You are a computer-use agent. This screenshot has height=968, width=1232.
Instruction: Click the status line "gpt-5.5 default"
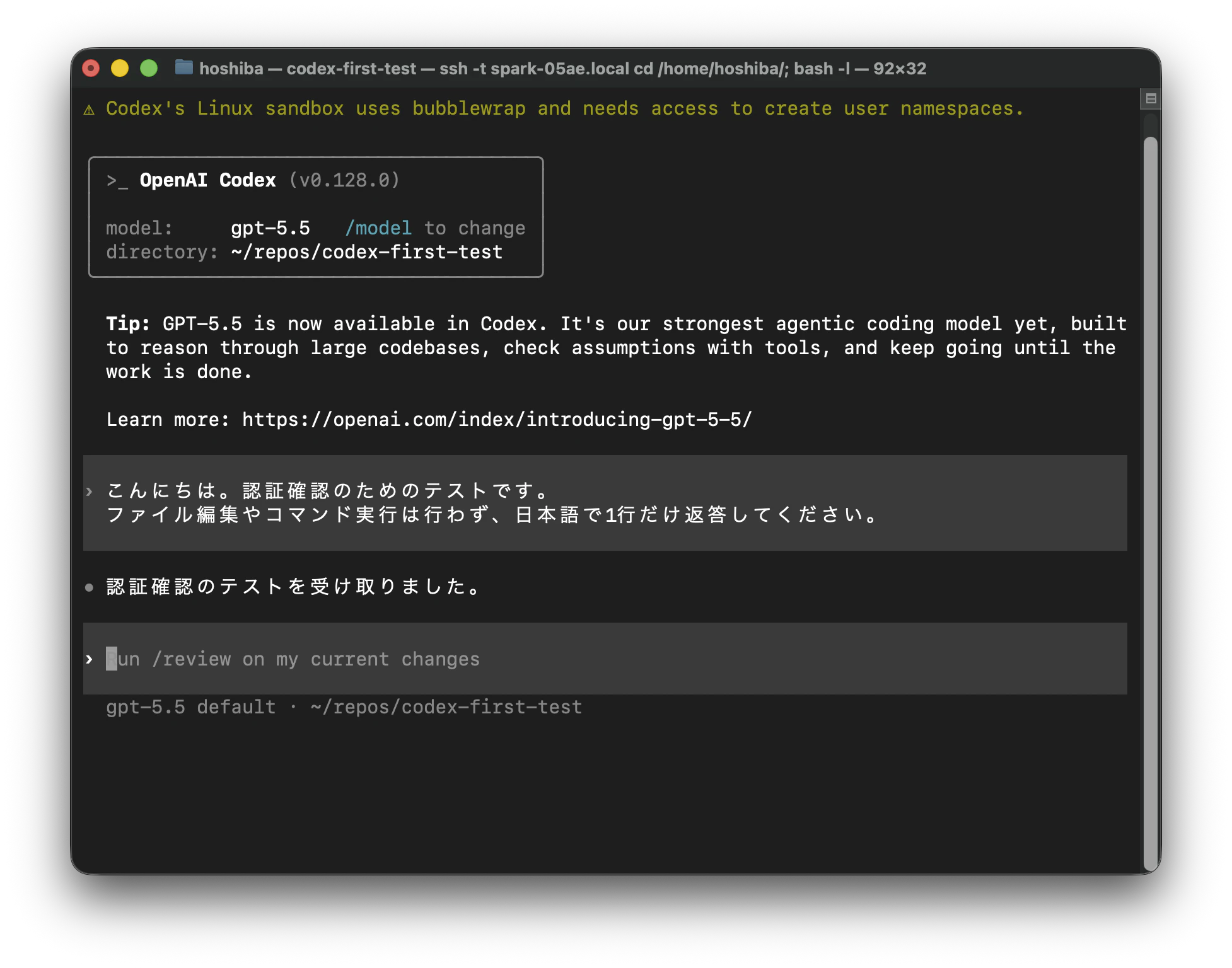click(x=190, y=707)
